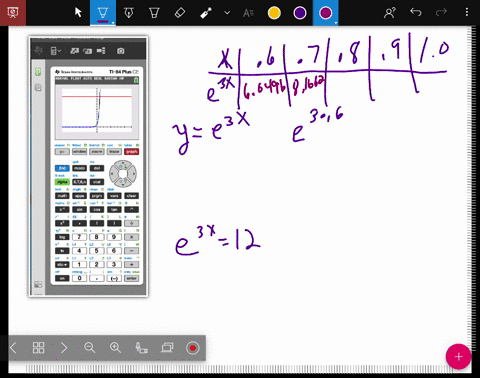Click the calculator ln key
480x378 pixels.
(62, 251)
